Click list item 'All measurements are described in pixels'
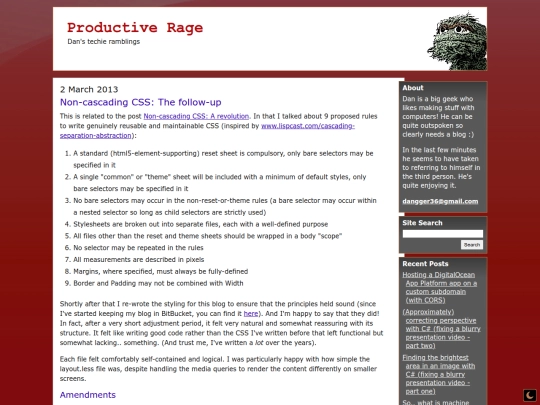The image size is (540, 405). pyautogui.click(x=138, y=260)
